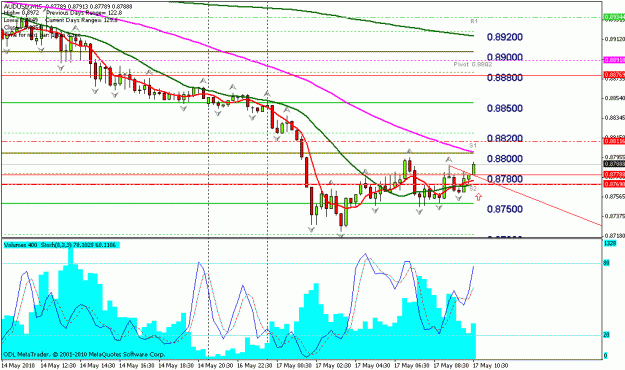
Task: Click the green price tag at axis top
Action: 614,17
